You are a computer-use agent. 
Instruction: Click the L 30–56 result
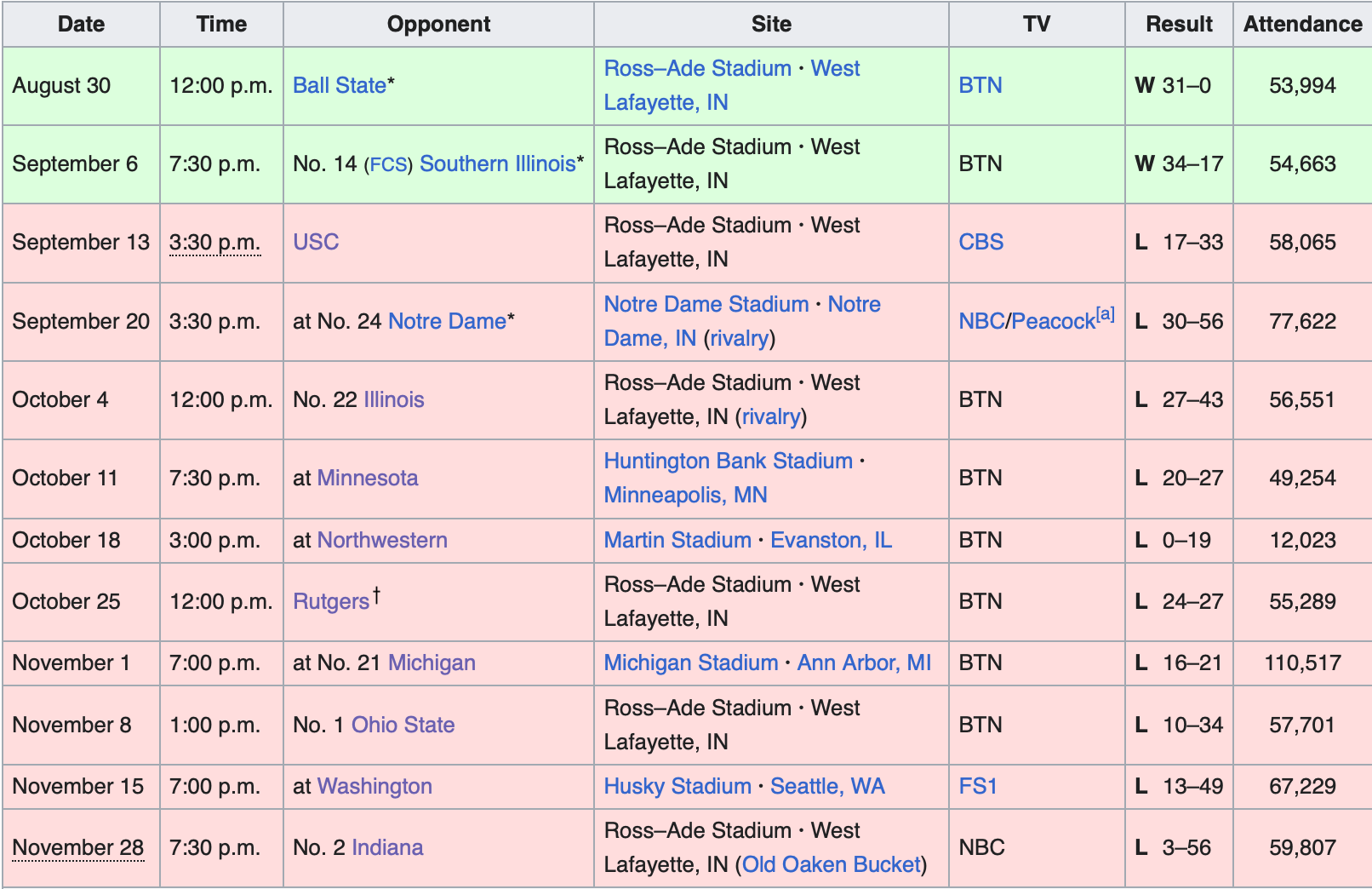[1180, 321]
